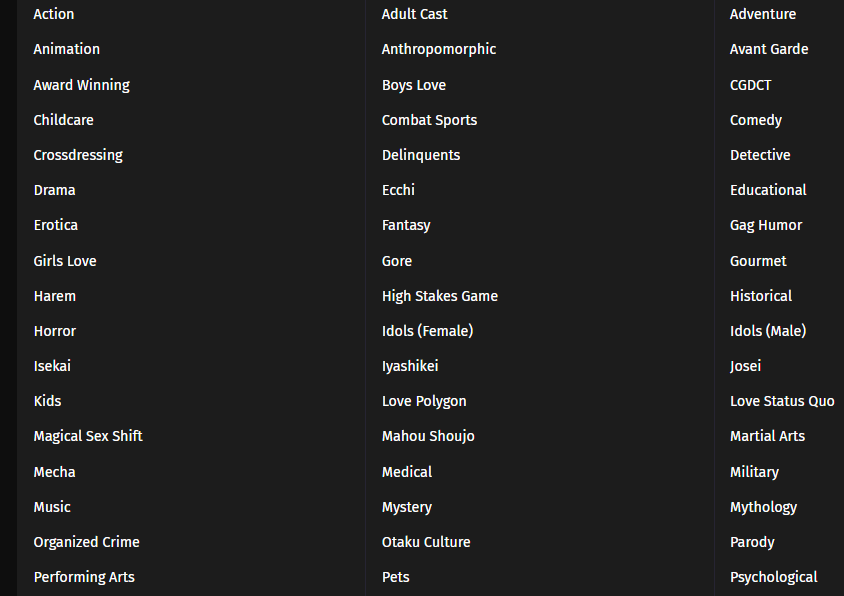Viewport: 844px width, 596px height.
Task: Choose the Combat Sports genre
Action: coord(429,120)
